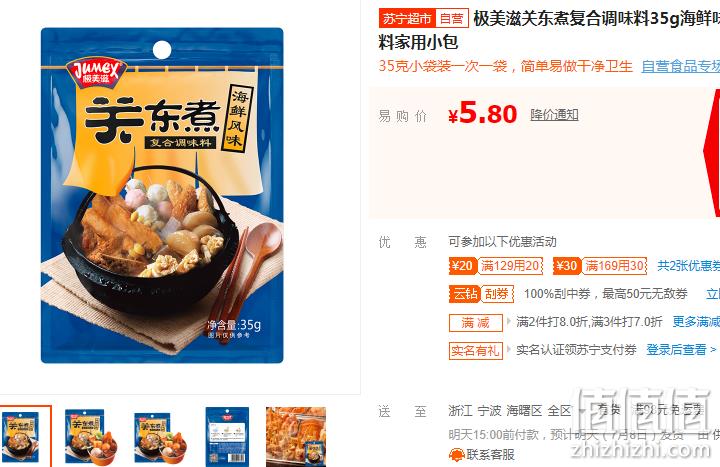This screenshot has width=720, height=467.
Task: View the back-of-package thumbnail
Action: [227, 436]
